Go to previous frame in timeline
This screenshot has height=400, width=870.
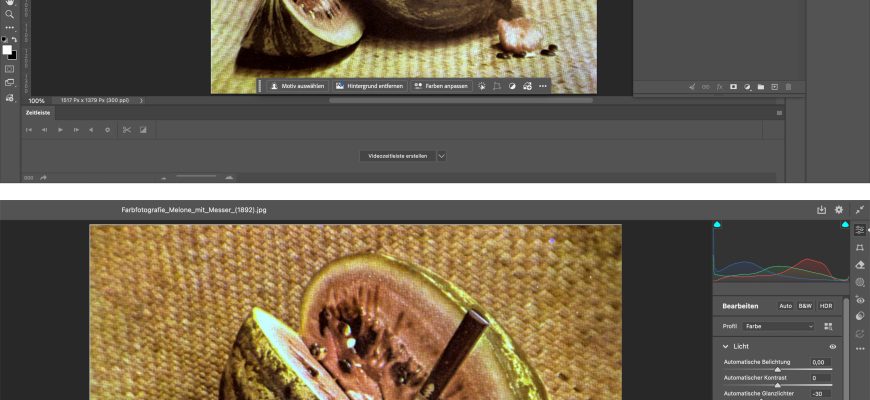point(44,130)
